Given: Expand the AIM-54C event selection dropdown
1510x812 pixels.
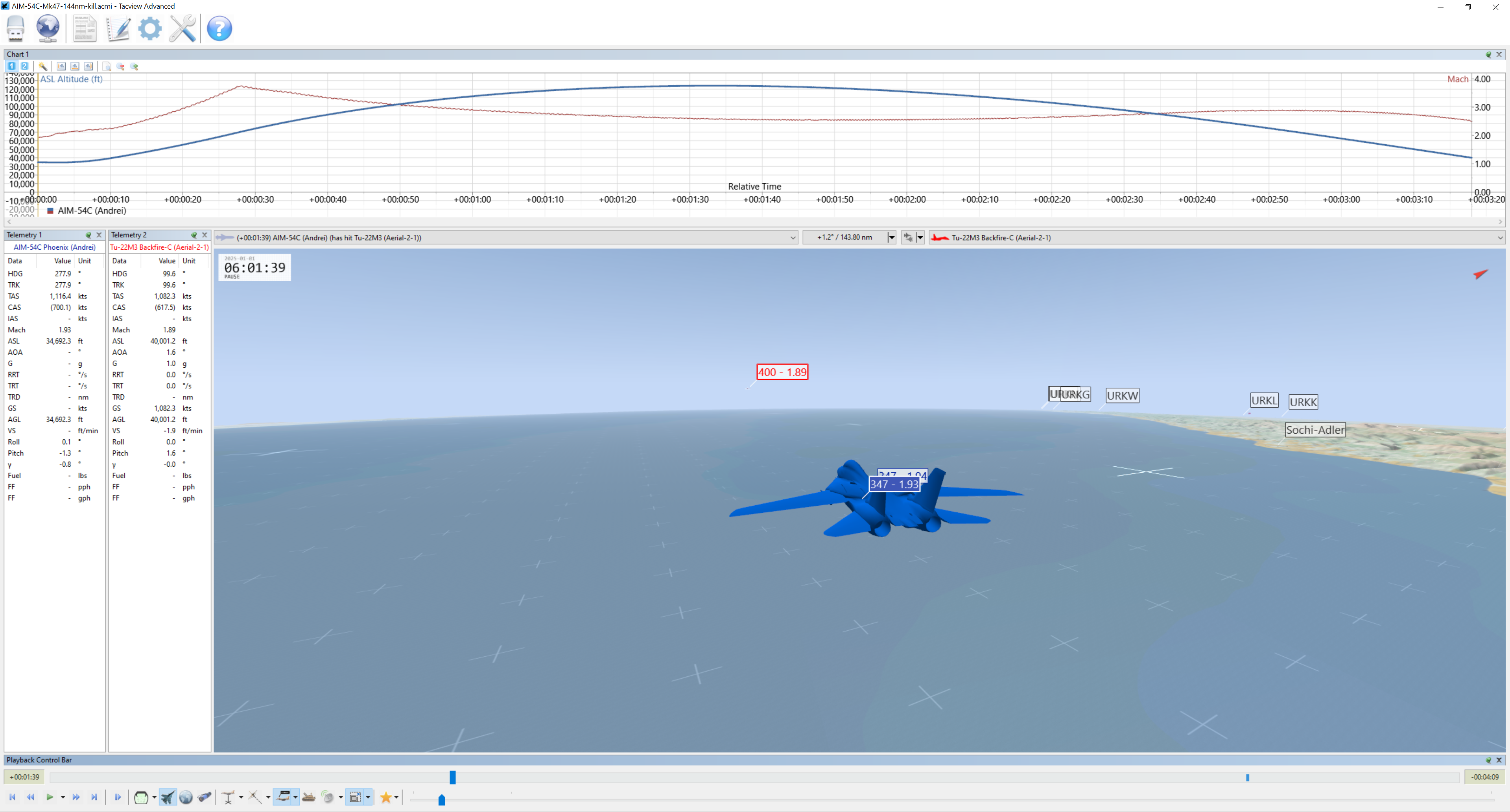Looking at the screenshot, I should 793,237.
